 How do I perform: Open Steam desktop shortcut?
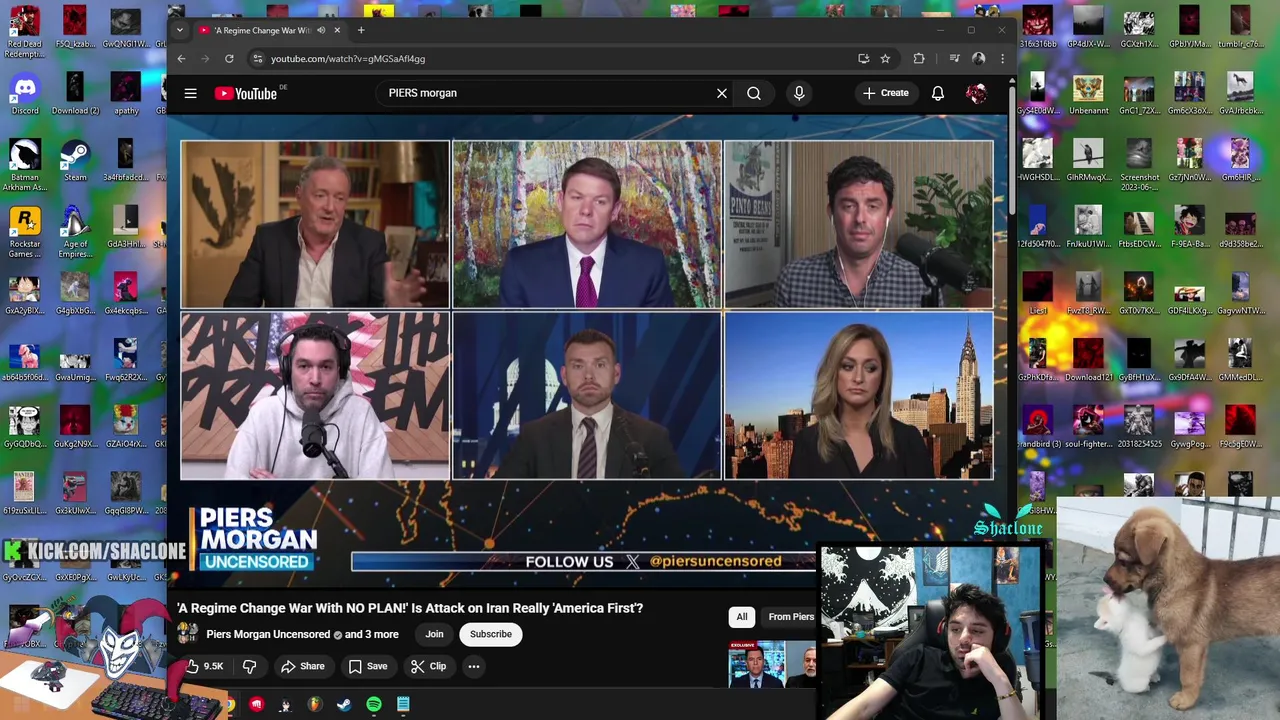[x=75, y=160]
